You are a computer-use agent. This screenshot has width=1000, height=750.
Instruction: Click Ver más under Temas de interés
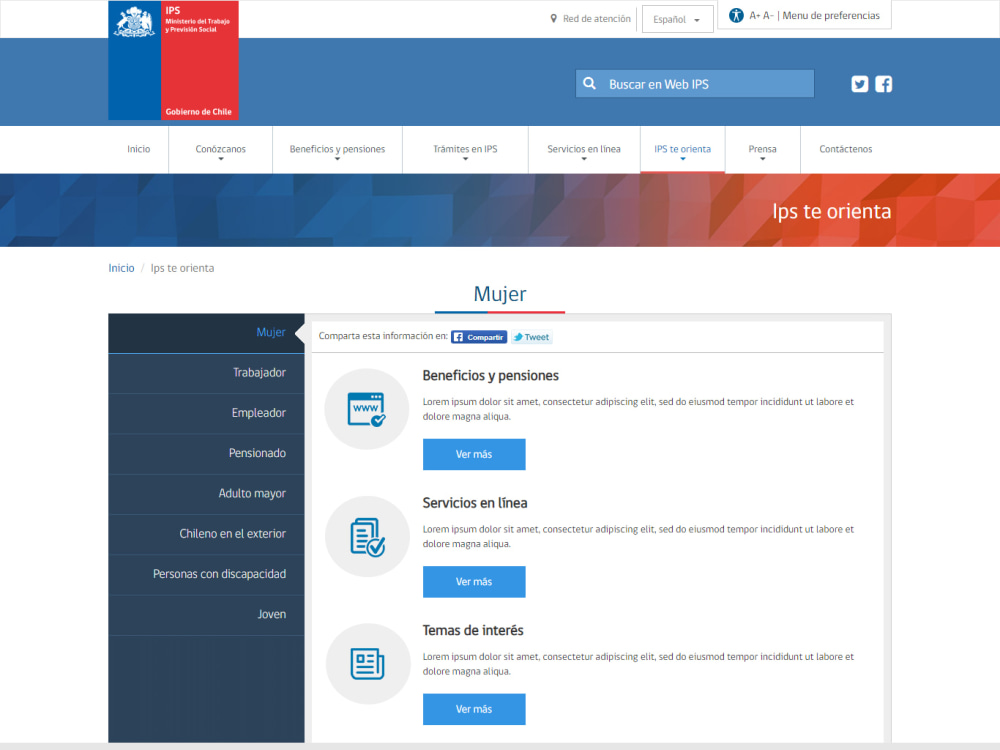474,709
